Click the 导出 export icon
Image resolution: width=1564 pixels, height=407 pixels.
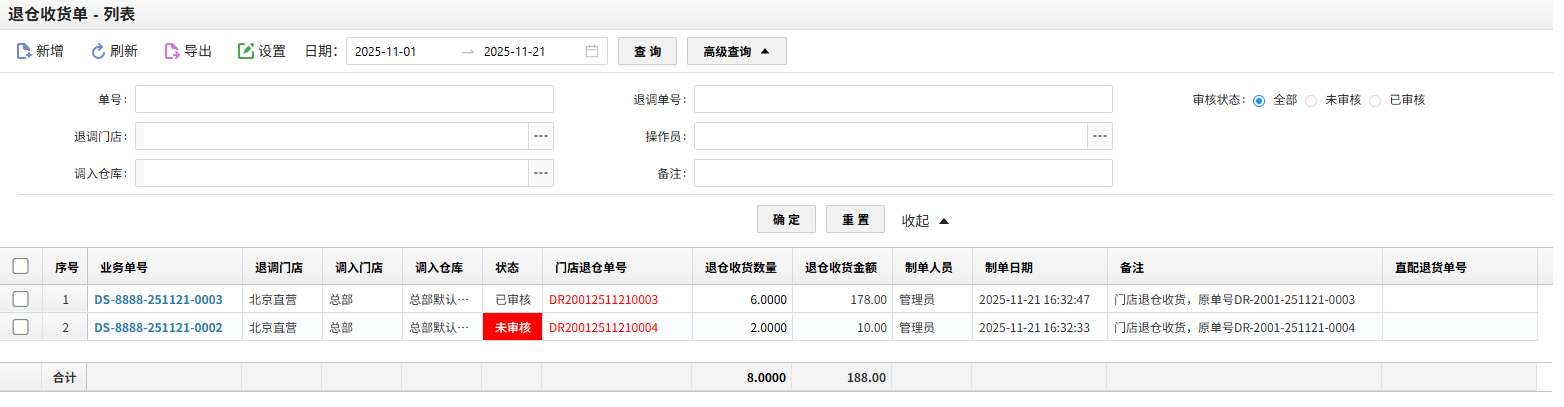pos(172,51)
